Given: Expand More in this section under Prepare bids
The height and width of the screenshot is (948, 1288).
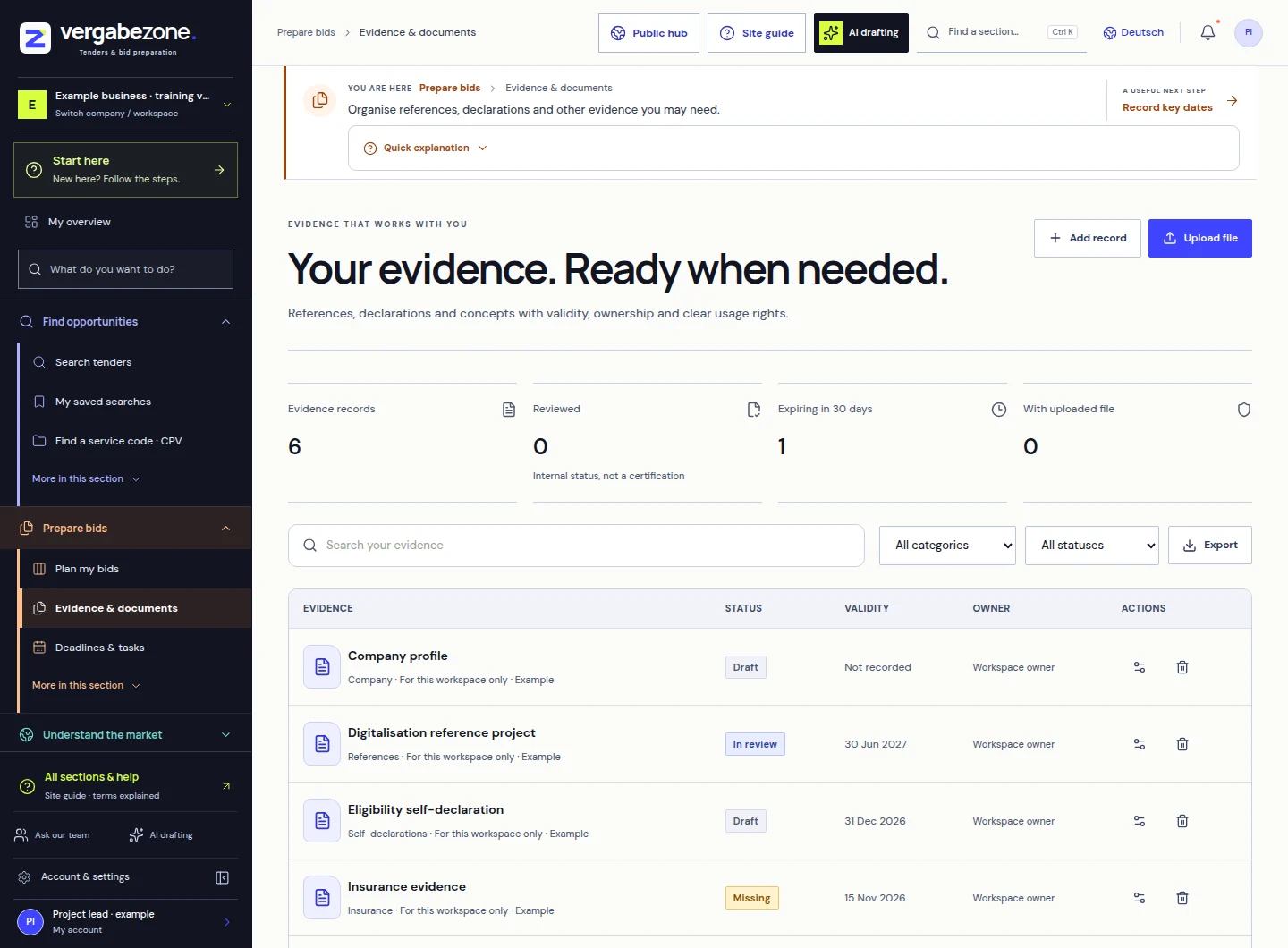Looking at the screenshot, I should tap(86, 686).
